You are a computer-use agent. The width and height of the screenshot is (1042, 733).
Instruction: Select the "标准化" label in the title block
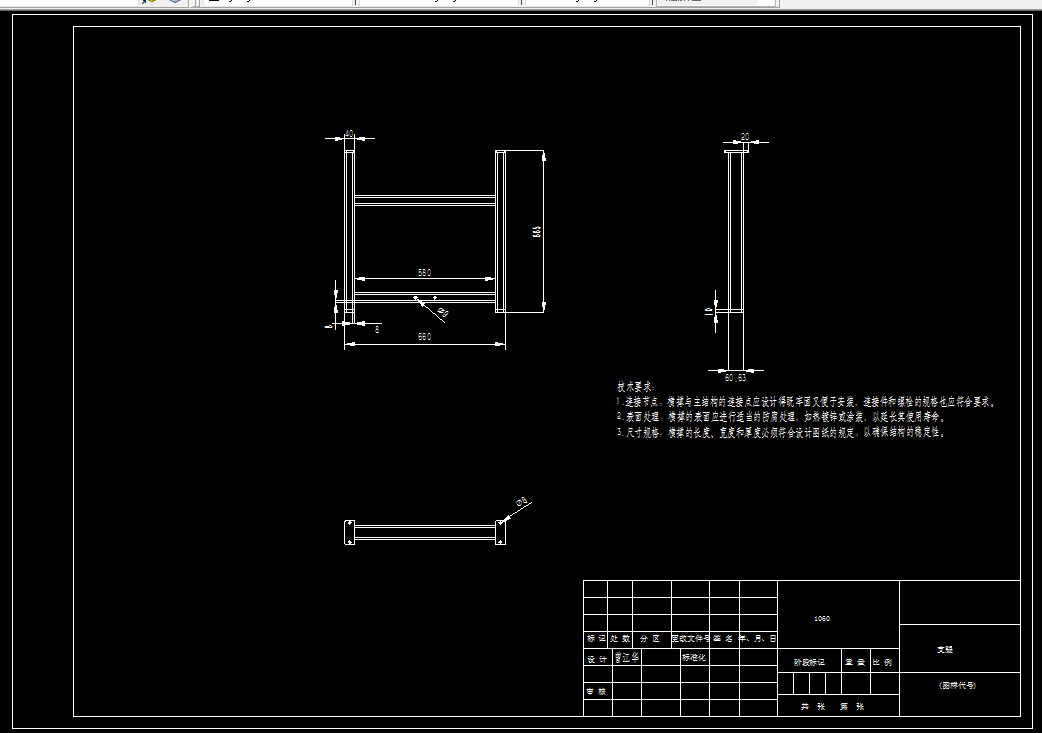point(694,658)
